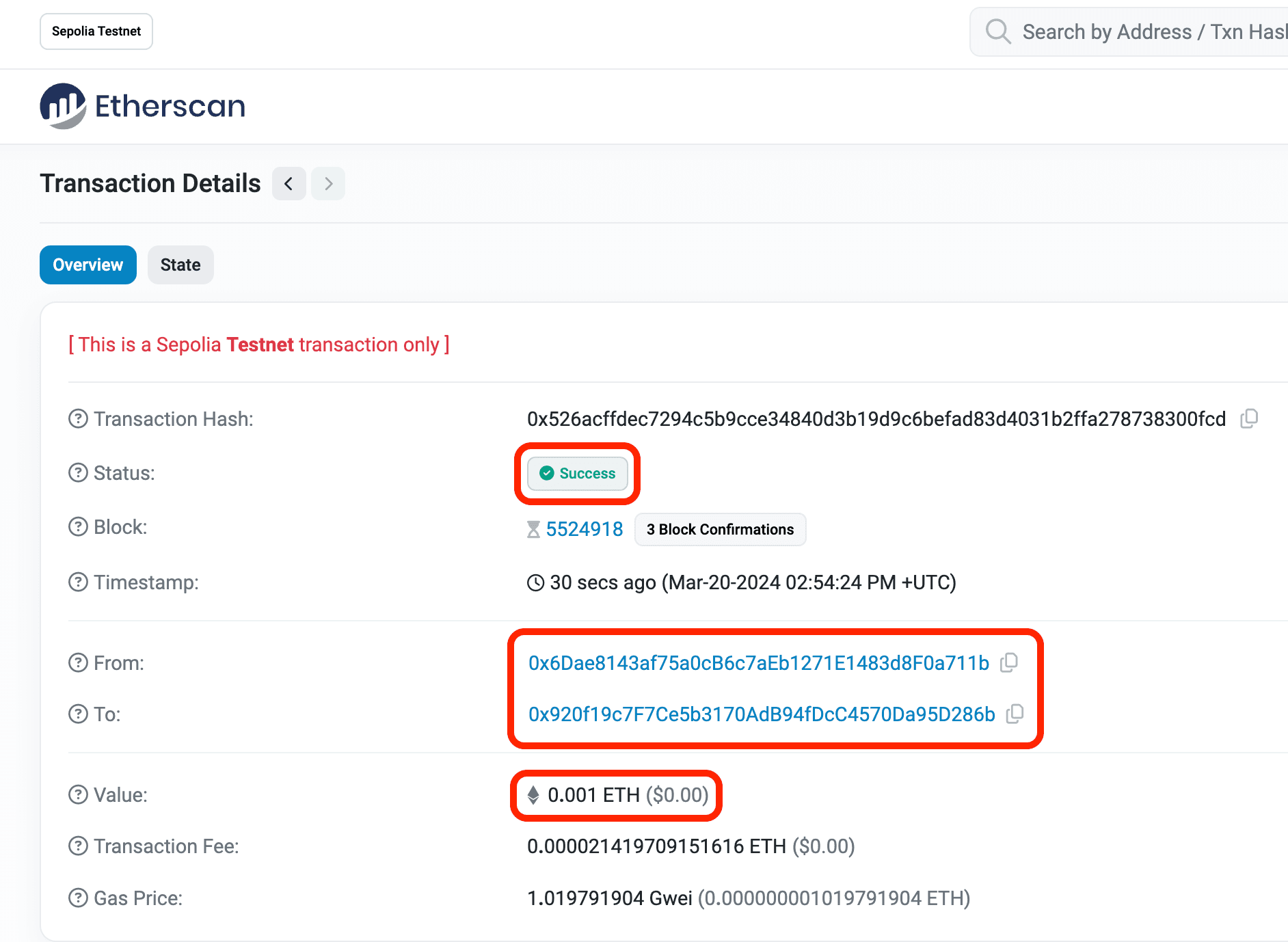This screenshot has width=1288, height=942.
Task: Click the clock icon next to the timestamp
Action: 535,582
